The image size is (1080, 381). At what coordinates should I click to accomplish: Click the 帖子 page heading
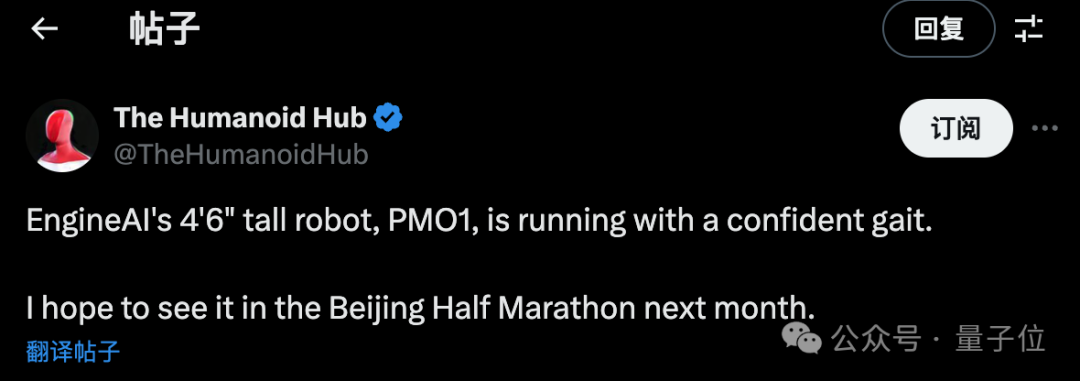click(165, 30)
